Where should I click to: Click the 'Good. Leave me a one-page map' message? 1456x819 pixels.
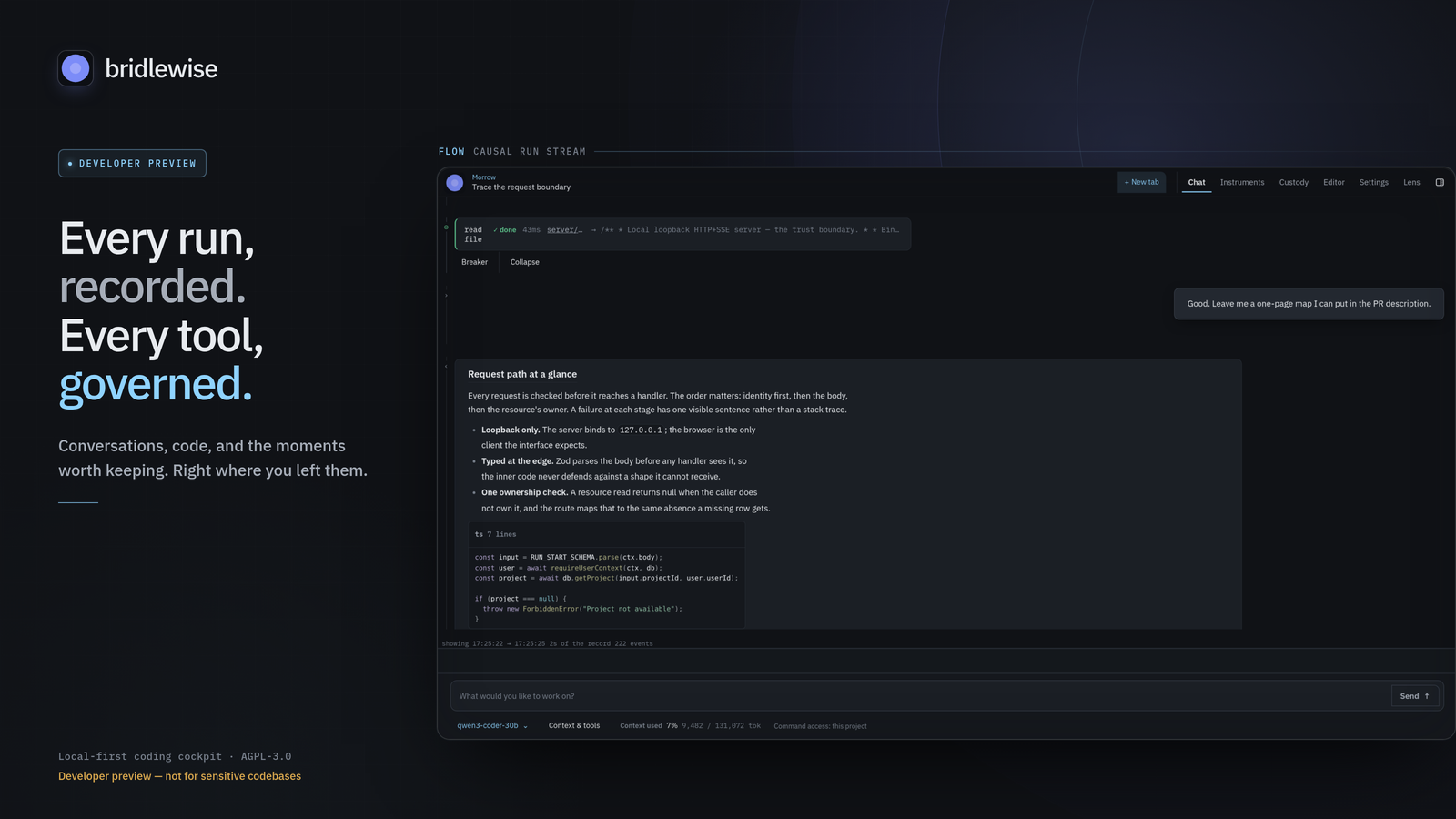pos(1309,304)
